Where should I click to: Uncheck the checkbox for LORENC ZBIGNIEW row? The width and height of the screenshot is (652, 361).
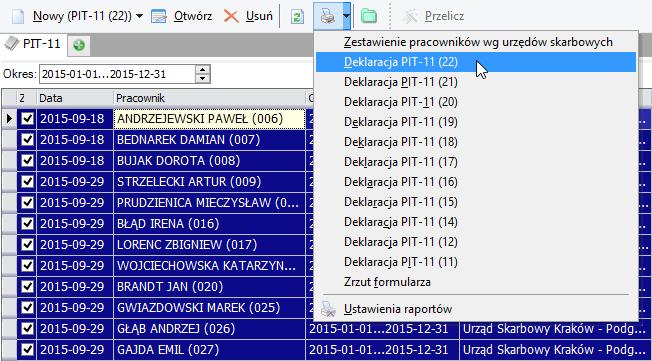click(27, 245)
